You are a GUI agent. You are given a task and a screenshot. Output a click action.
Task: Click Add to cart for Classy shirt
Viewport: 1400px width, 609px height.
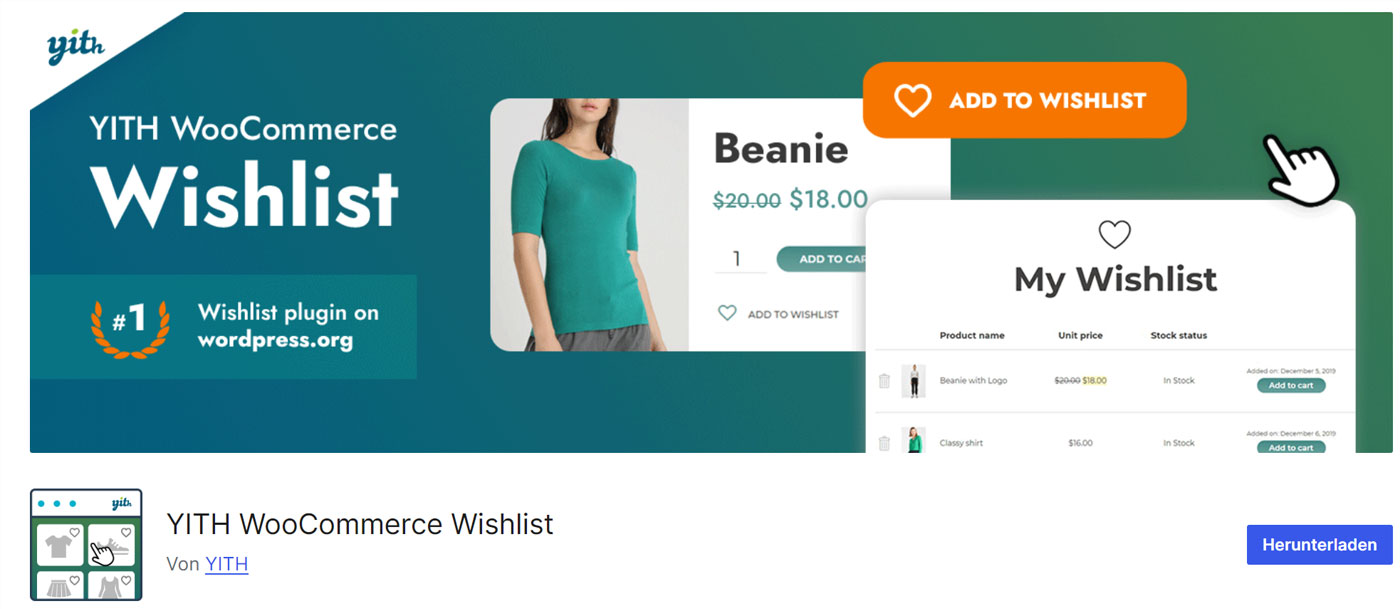(1291, 447)
